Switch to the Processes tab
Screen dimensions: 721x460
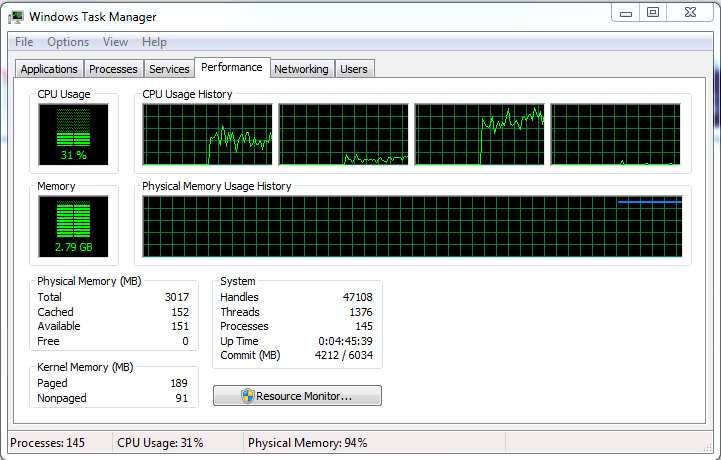113,69
